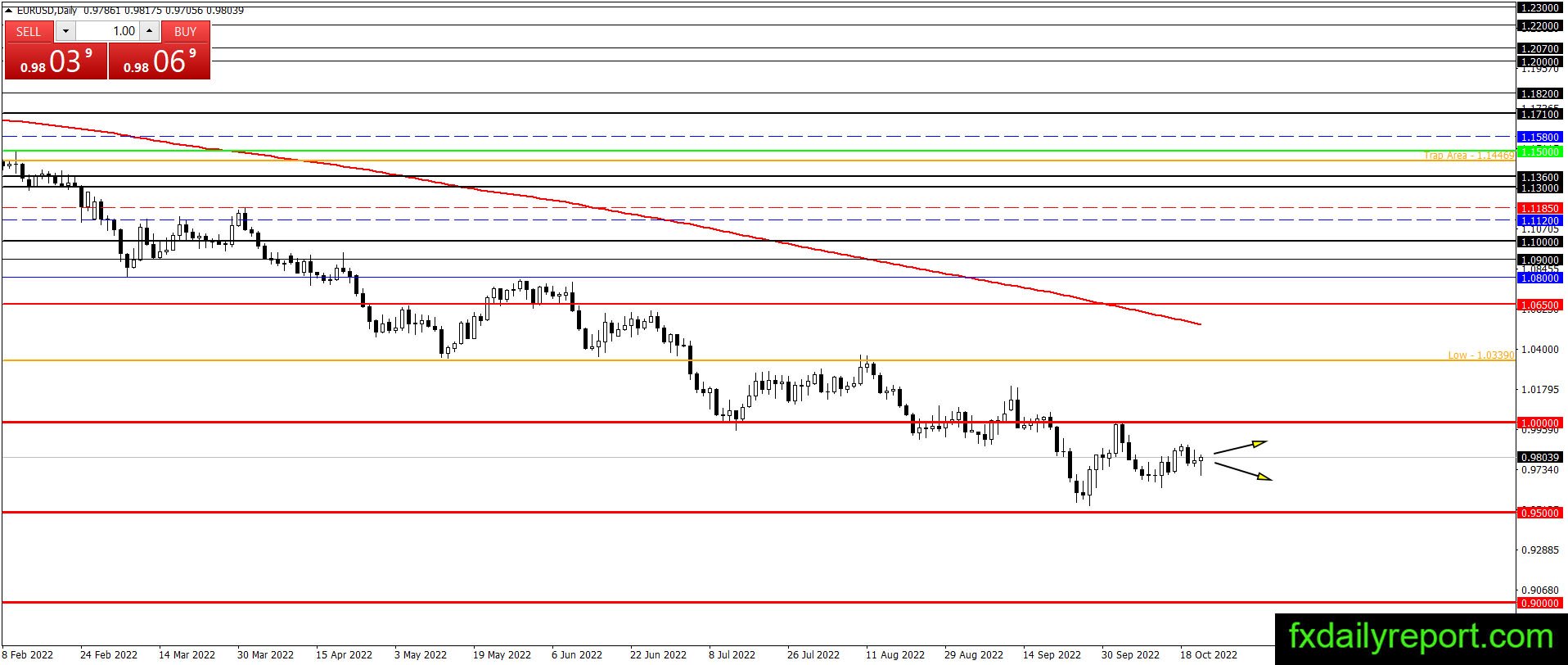Click the current price 0.98039 label
1568x665 pixels.
tap(1539, 457)
